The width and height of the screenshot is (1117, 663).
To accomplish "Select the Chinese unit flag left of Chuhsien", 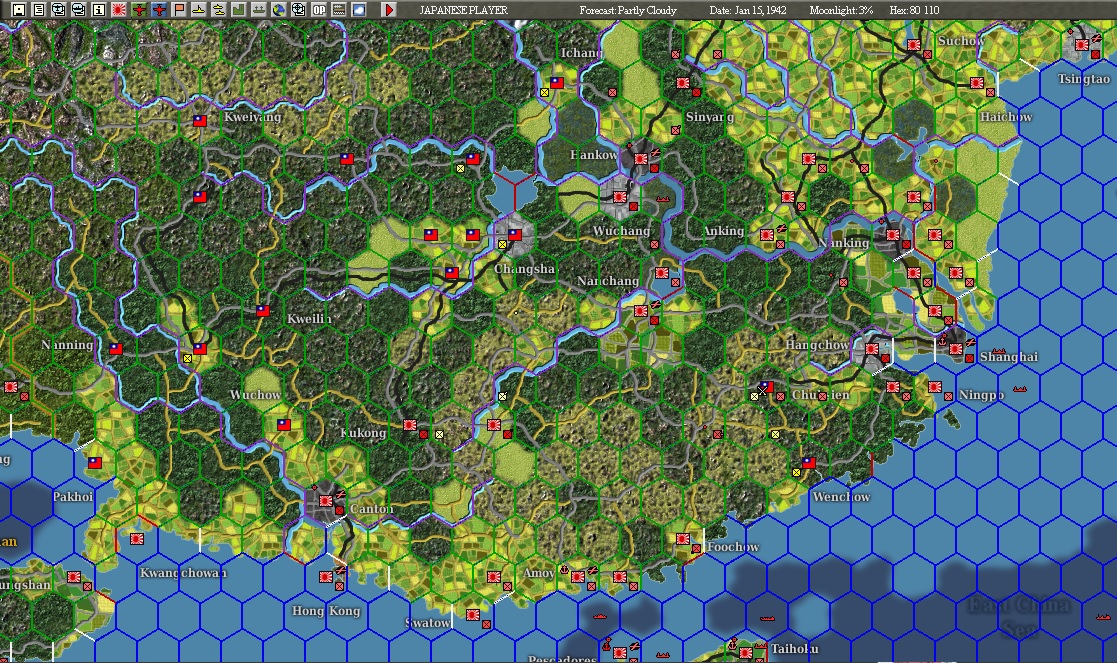I will (x=766, y=387).
